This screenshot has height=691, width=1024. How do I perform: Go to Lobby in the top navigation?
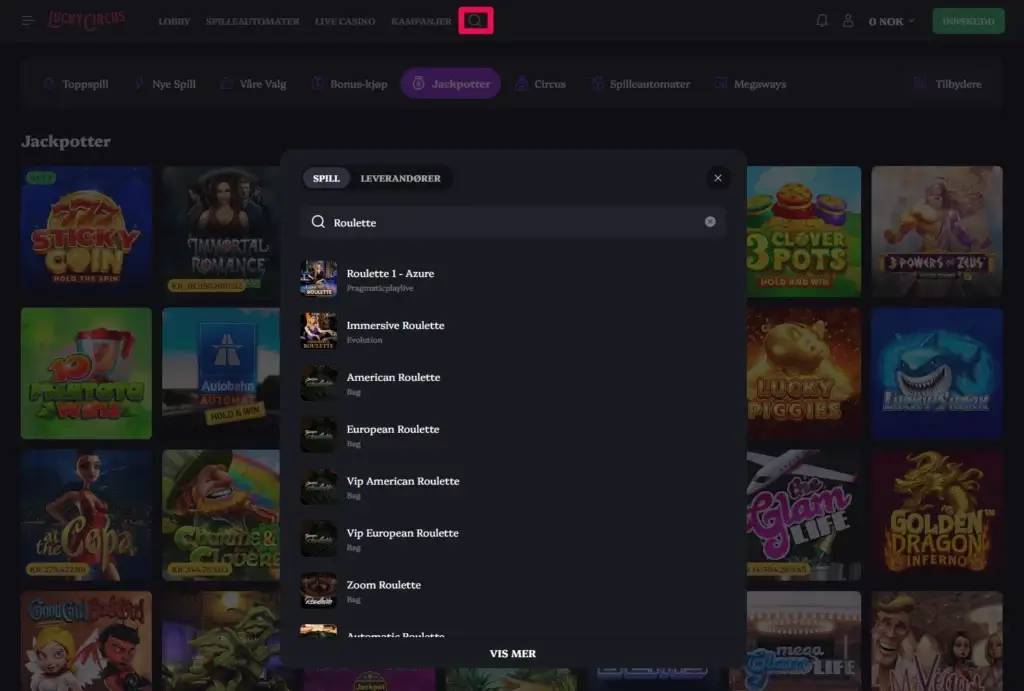pos(174,22)
